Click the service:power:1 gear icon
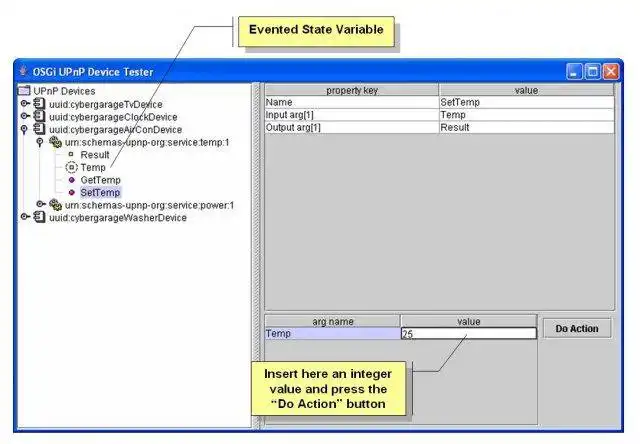Screen dimensions: 640x444 pyautogui.click(x=55, y=204)
